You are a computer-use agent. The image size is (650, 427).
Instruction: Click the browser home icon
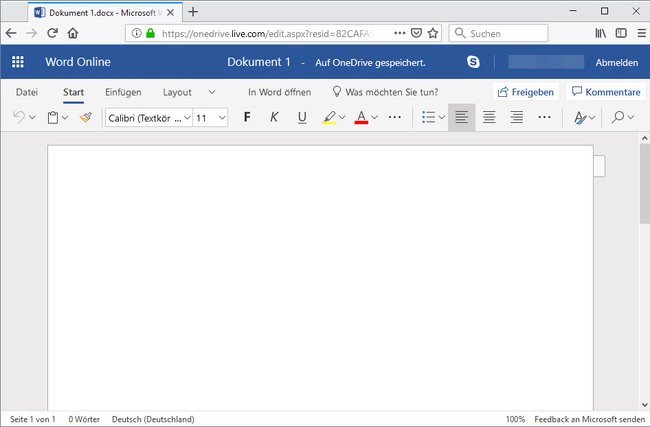coord(73,33)
